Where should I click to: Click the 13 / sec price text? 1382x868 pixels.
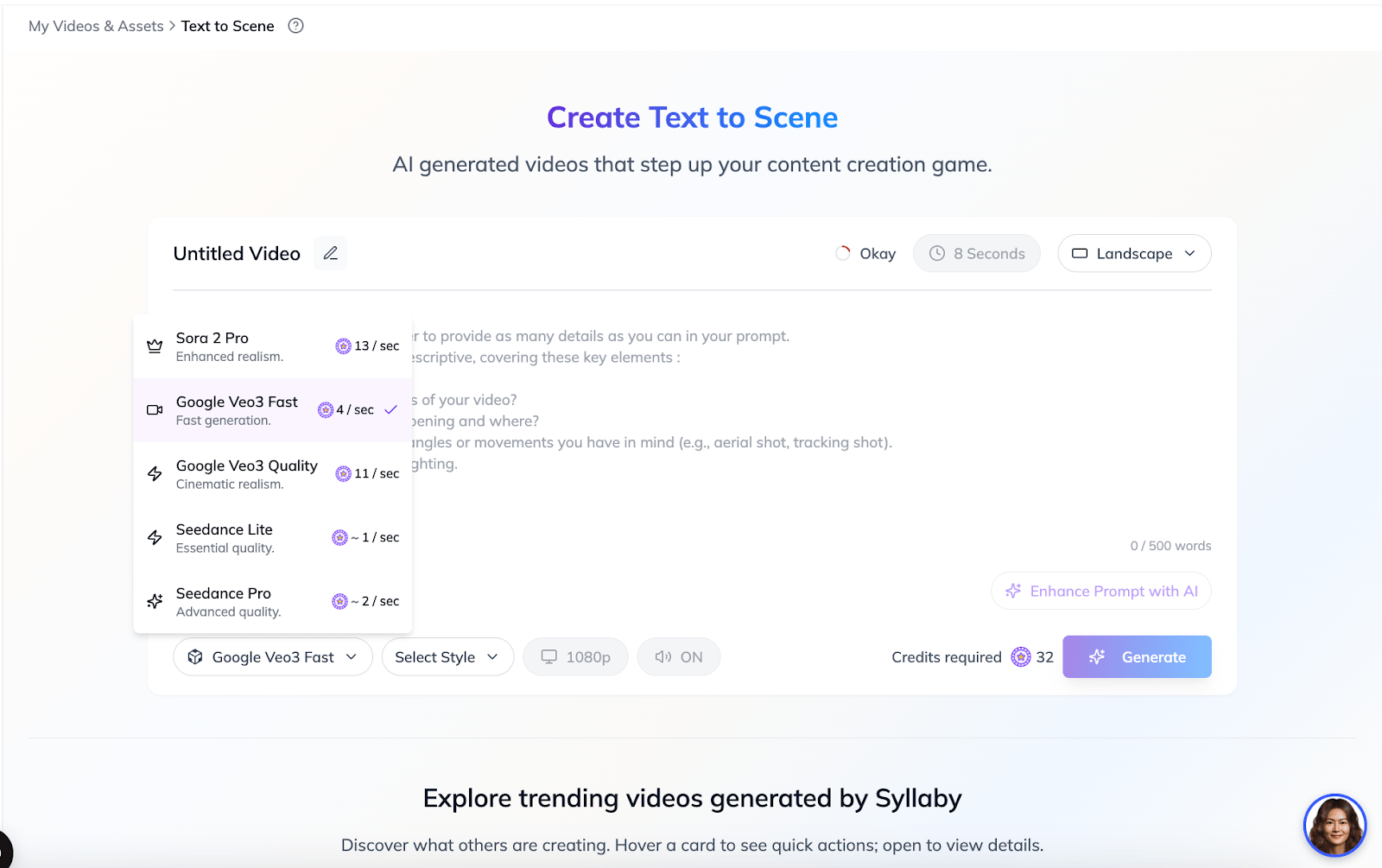[377, 346]
